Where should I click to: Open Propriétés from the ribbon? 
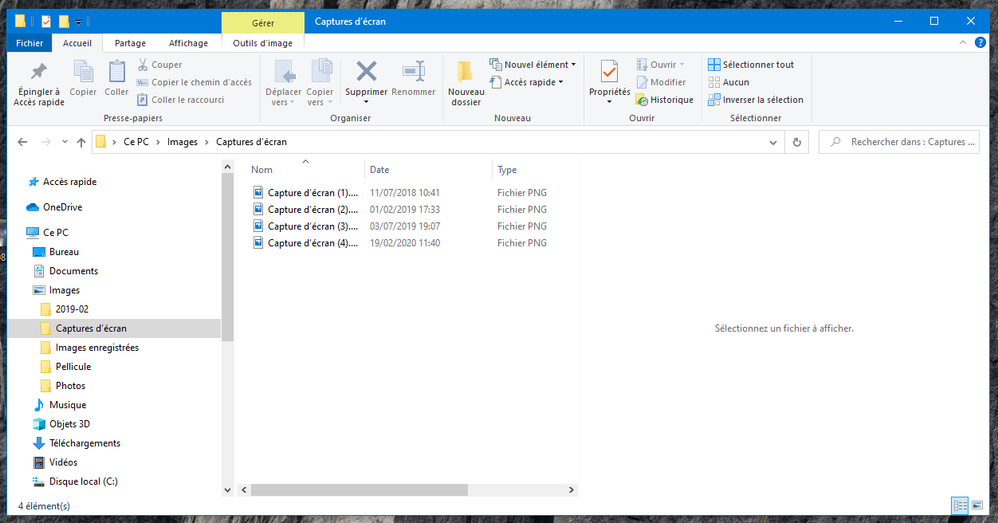click(609, 72)
